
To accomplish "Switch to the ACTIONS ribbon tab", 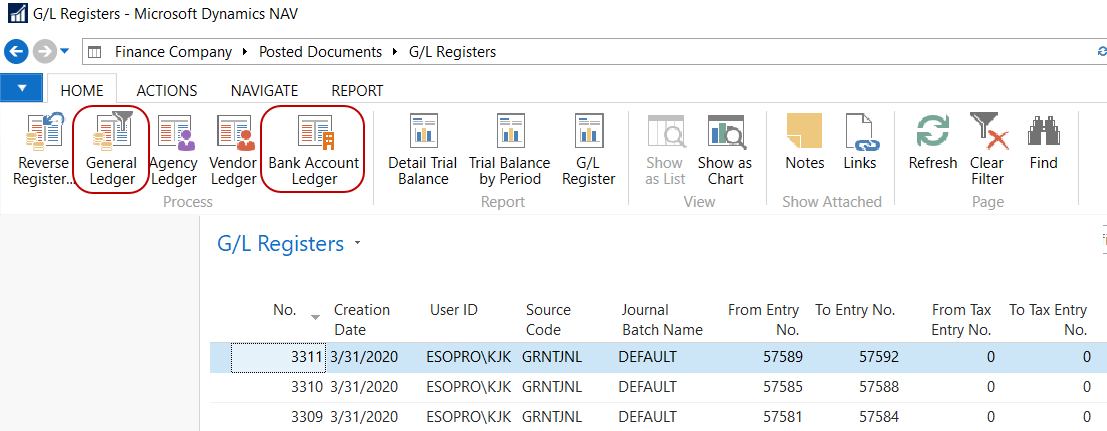I will coord(166,90).
